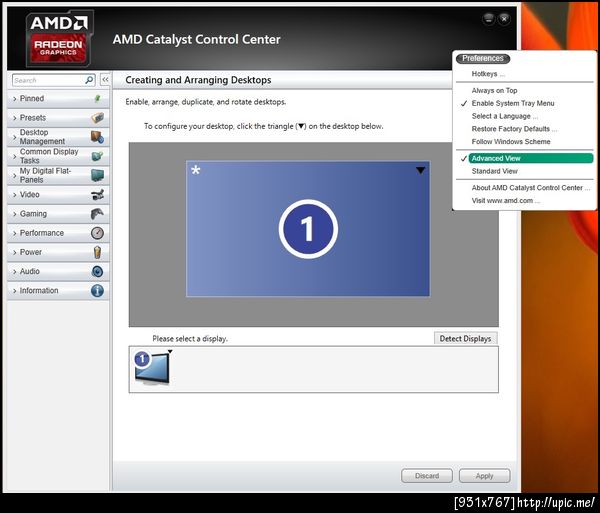This screenshot has width=600, height=513.
Task: Click the Apply button
Action: coord(484,476)
